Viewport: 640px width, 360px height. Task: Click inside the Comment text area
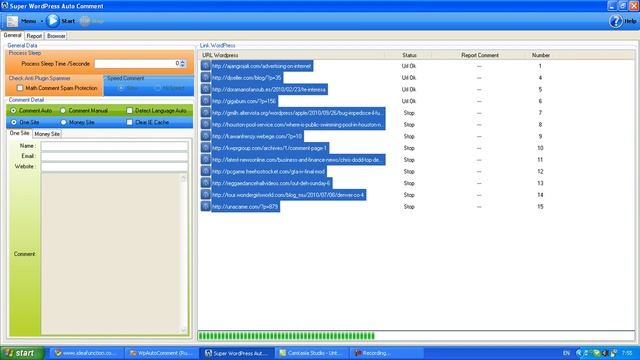[x=110, y=254]
